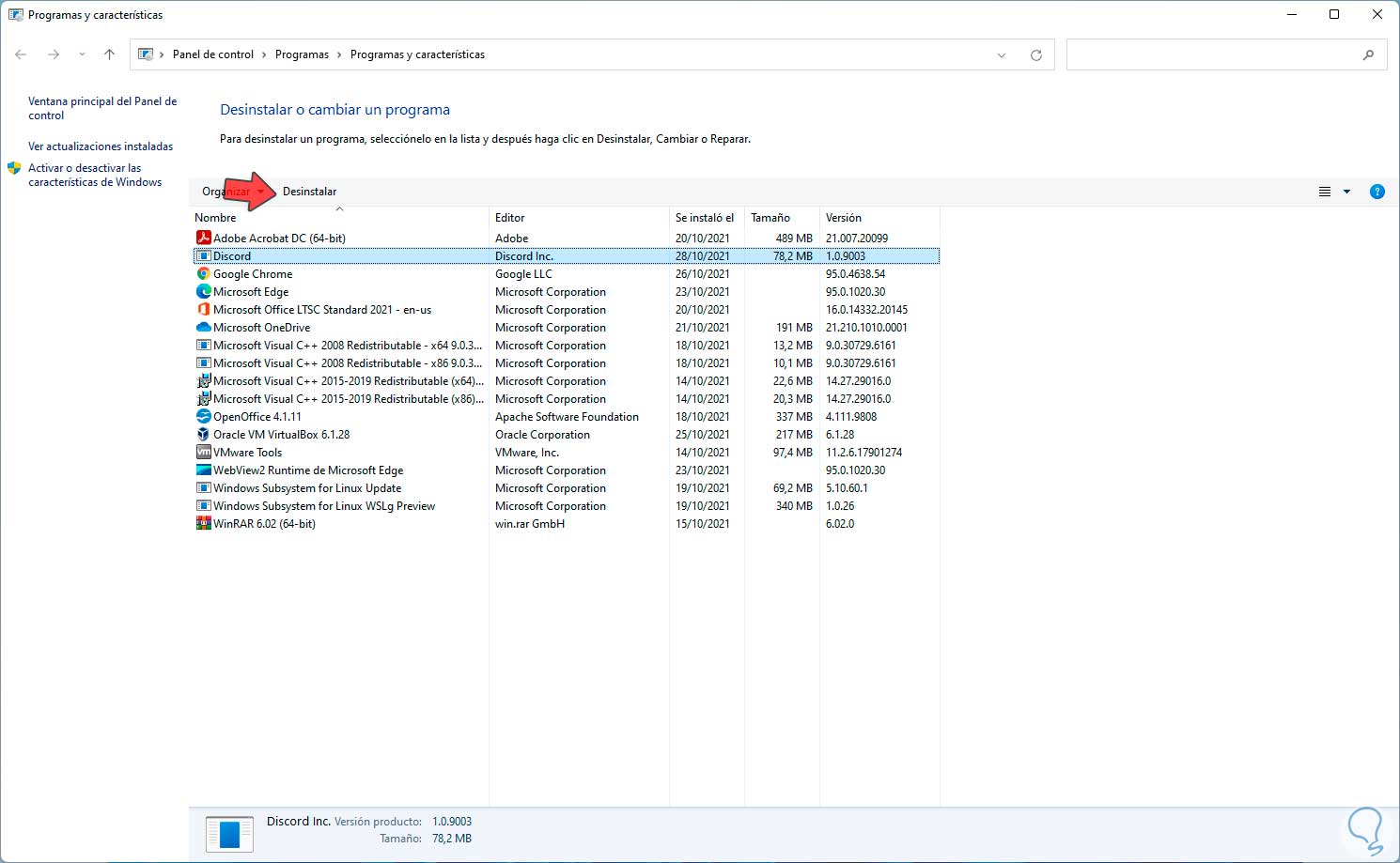The image size is (1400, 863).
Task: Click Desinstalar in the toolbar
Action: [309, 192]
